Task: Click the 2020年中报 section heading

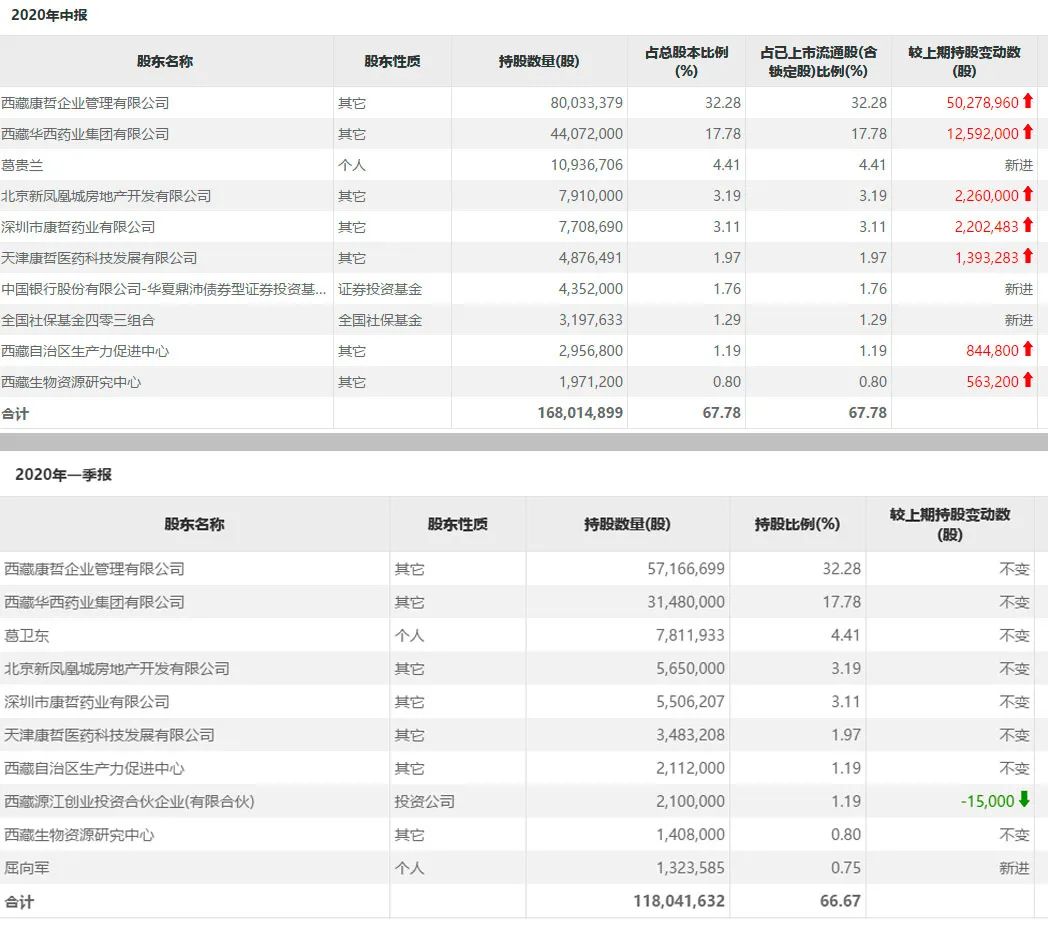Action: tap(49, 15)
